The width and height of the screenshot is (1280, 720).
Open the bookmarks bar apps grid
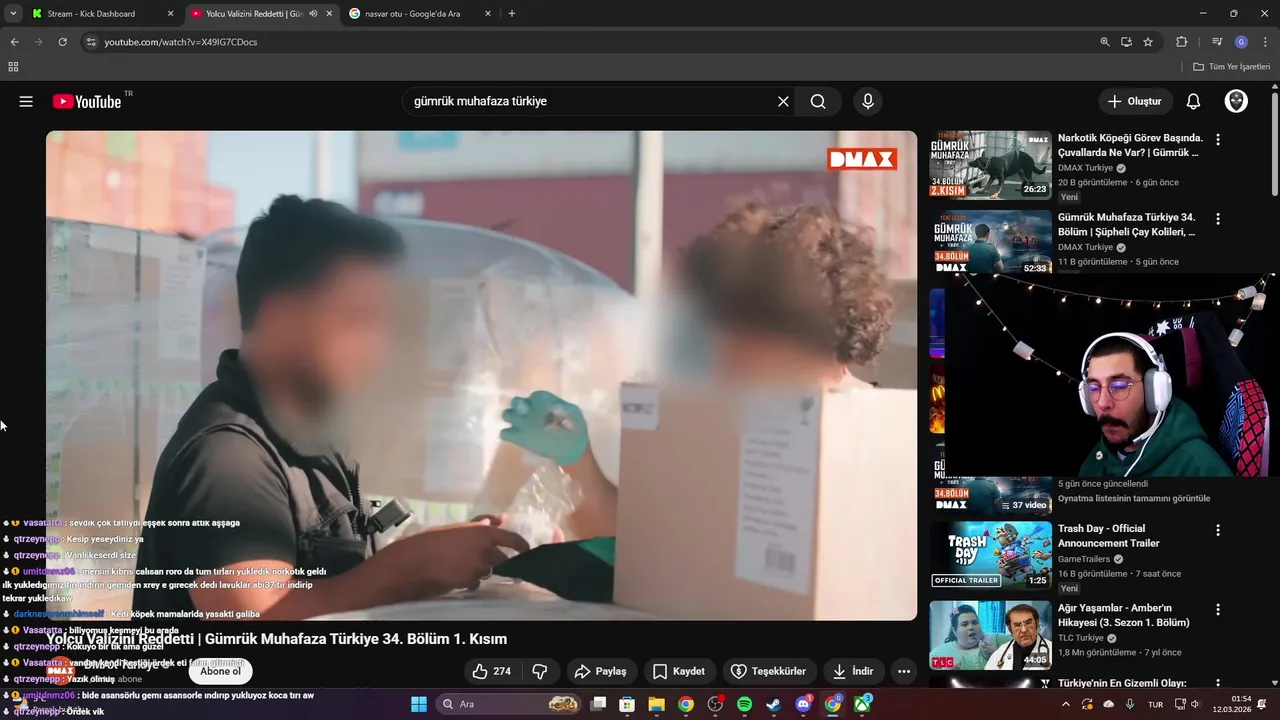(x=13, y=67)
